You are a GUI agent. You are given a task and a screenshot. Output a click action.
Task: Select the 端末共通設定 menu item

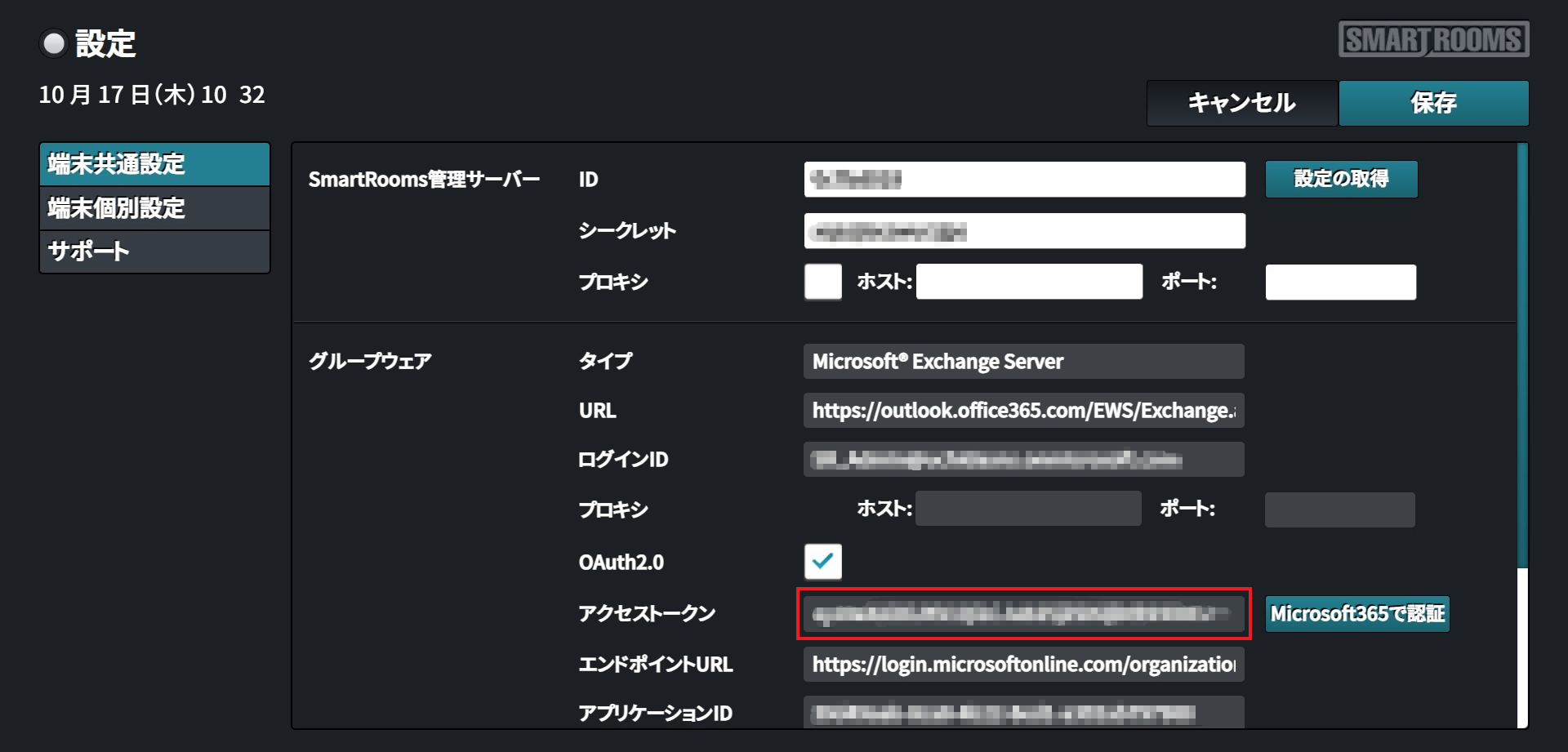(x=154, y=164)
